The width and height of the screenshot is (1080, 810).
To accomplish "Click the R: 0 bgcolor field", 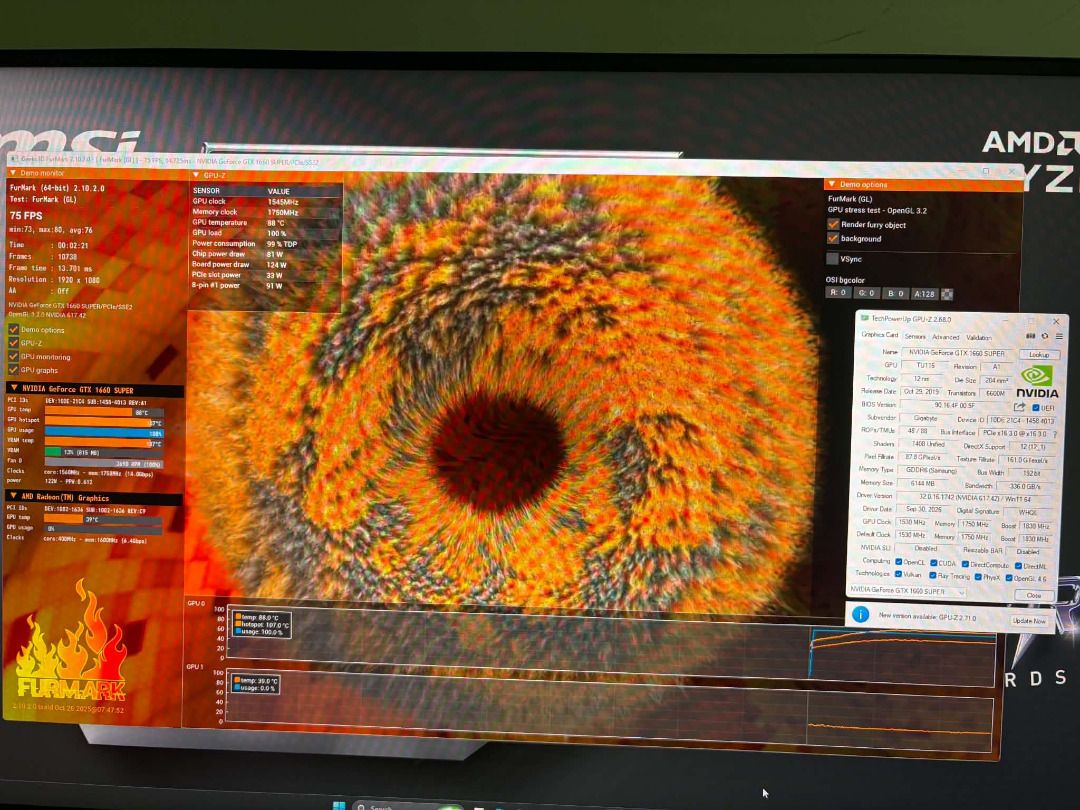I will tap(838, 293).
